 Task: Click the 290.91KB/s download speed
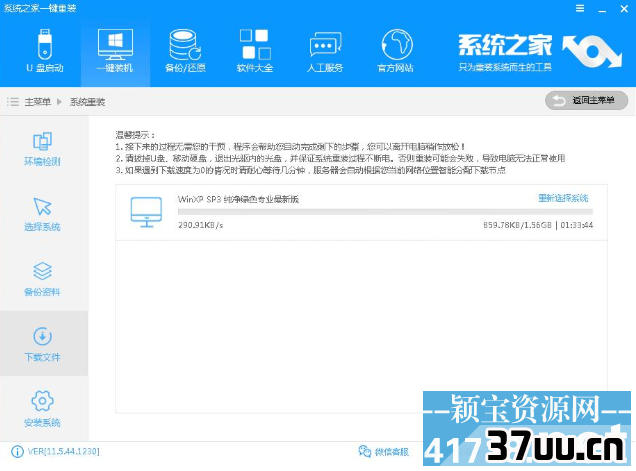(201, 225)
